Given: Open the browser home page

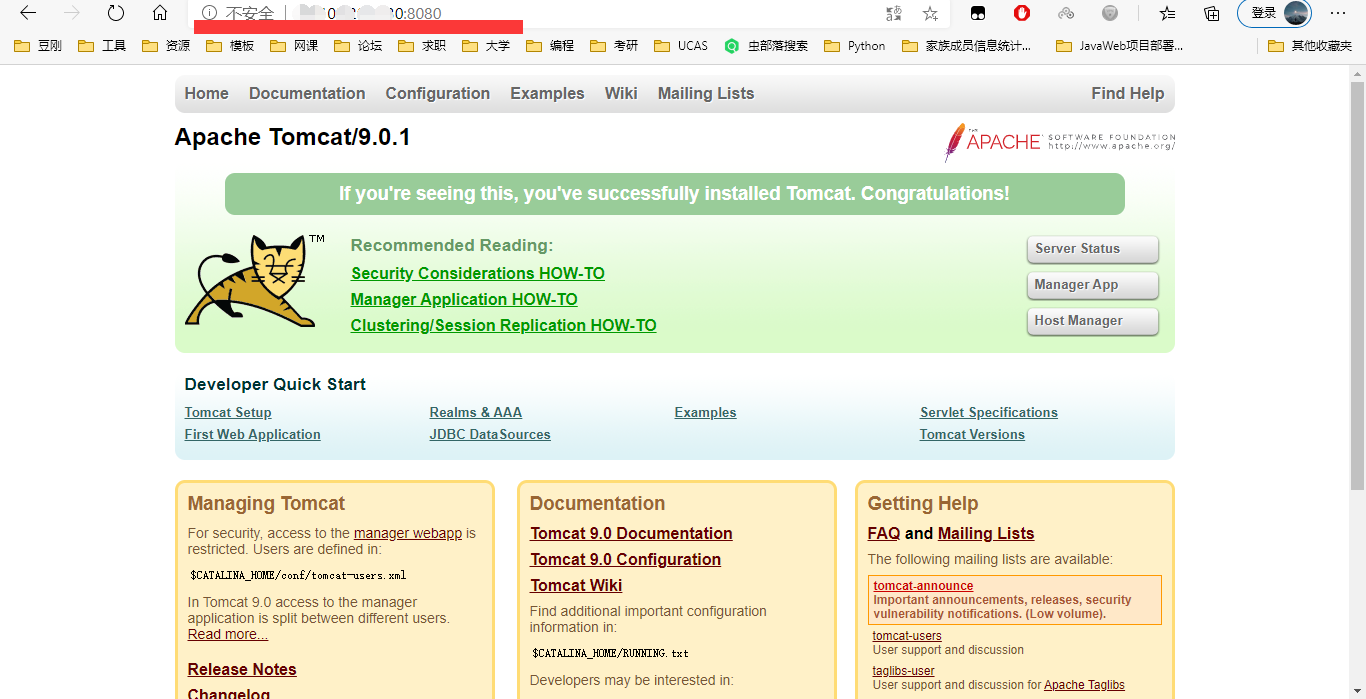Looking at the screenshot, I should coord(160,13).
